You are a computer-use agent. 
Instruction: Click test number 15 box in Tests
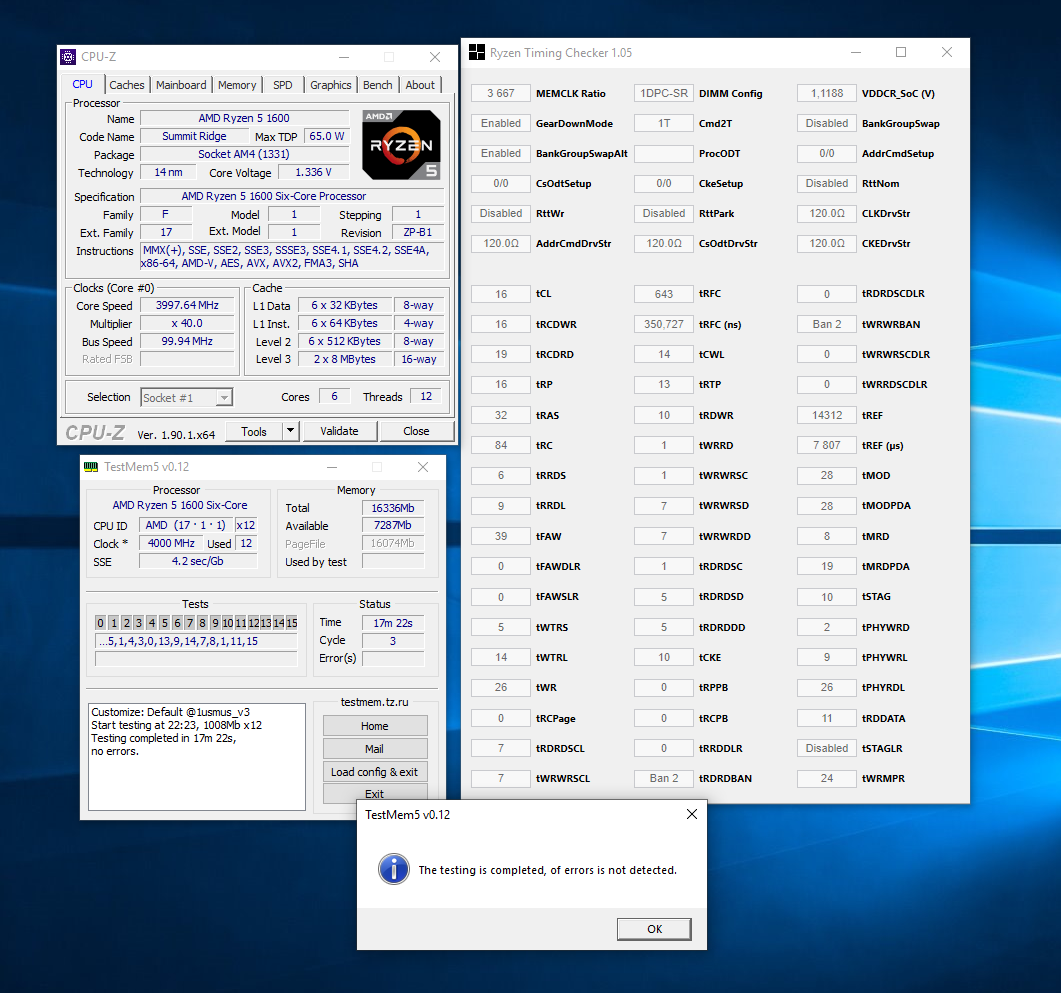pos(292,622)
